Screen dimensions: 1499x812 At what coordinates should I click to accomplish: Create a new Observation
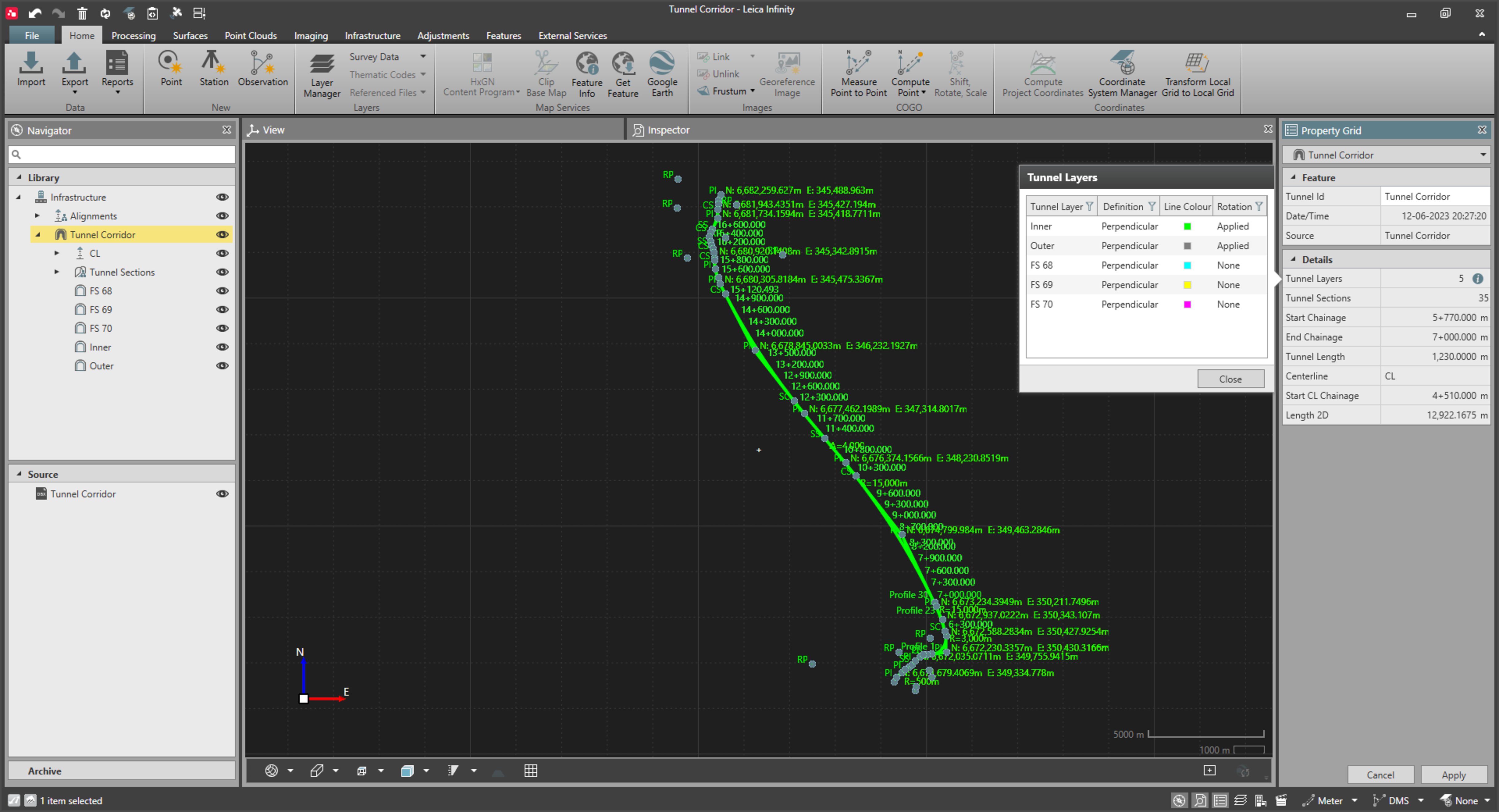coord(262,69)
